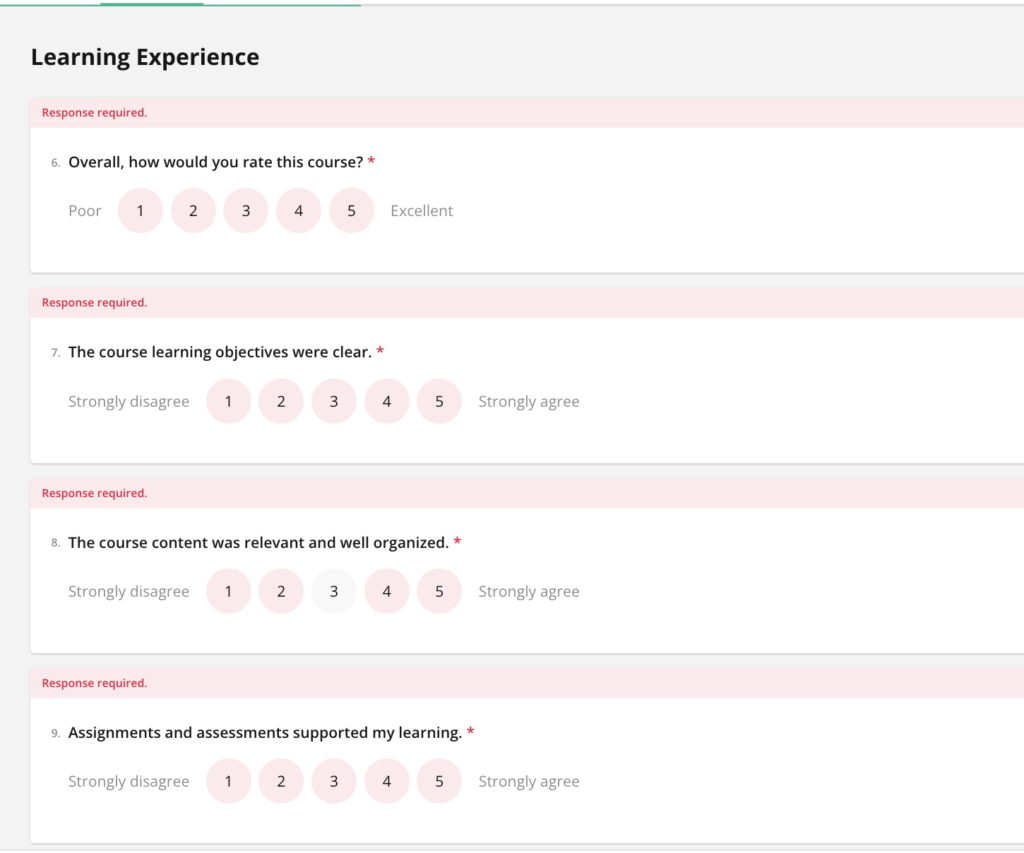Mark 5 for course content well organized

pos(439,591)
